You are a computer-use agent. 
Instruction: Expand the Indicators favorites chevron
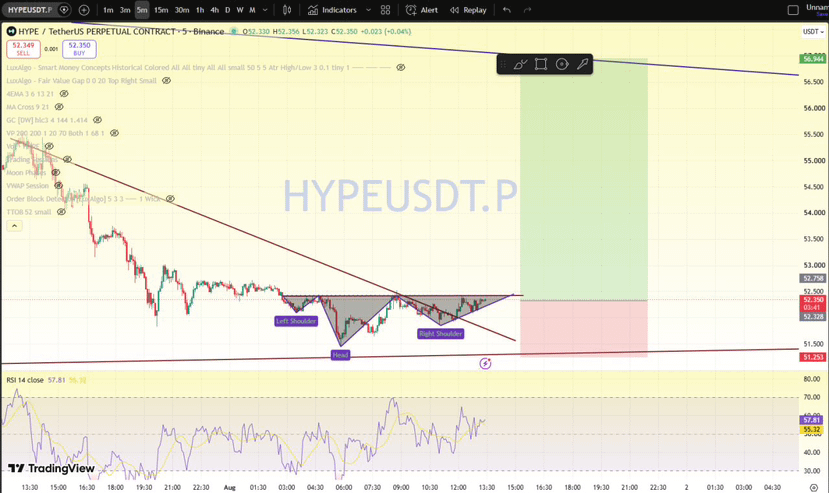point(369,10)
